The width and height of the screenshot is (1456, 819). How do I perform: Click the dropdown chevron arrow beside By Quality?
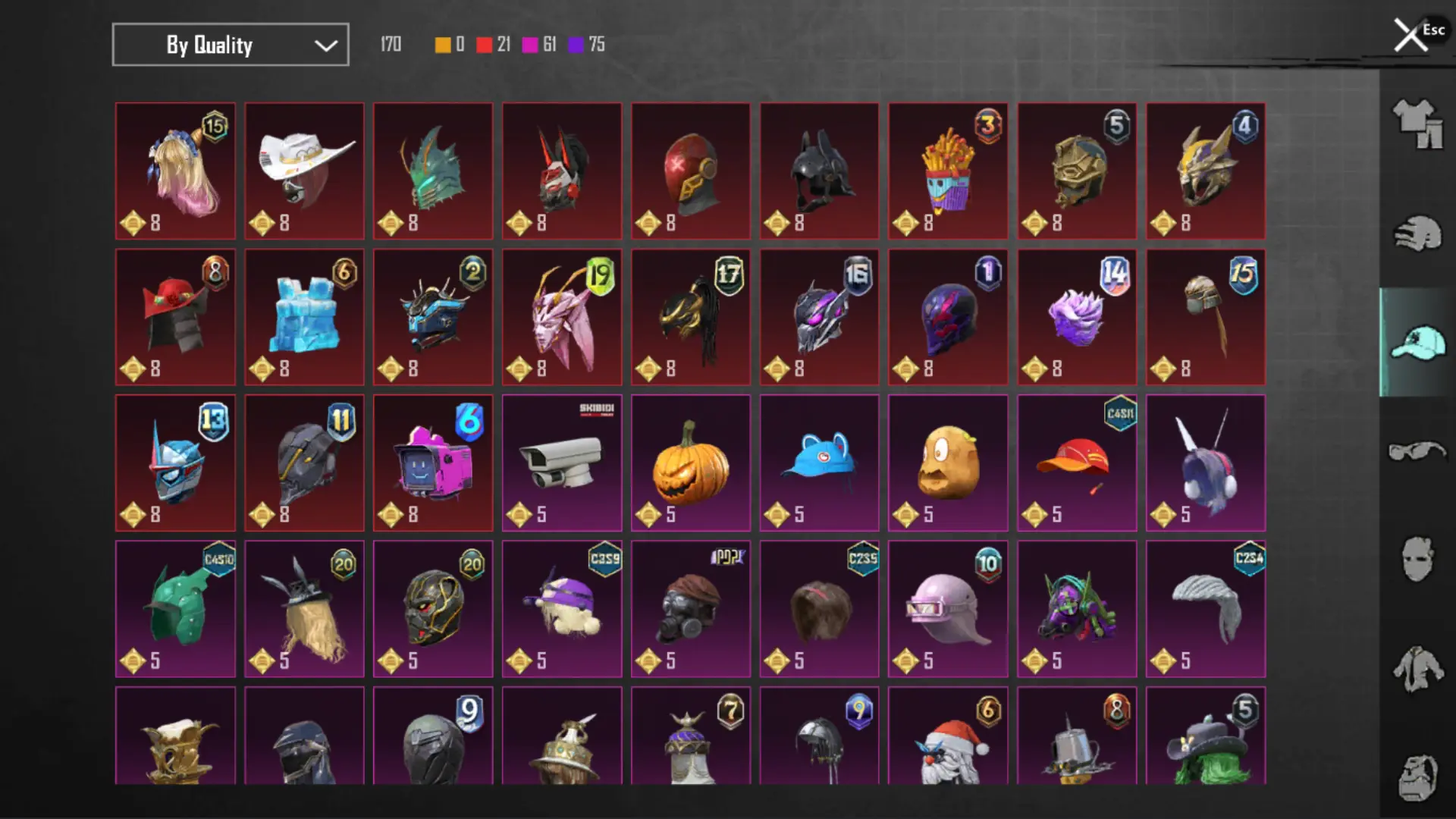[x=325, y=45]
